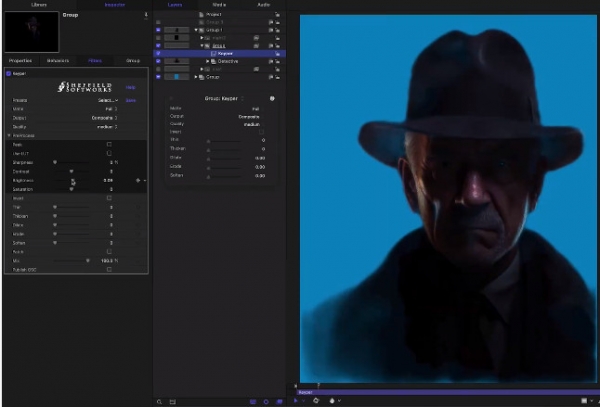Click the Detective group icon in the layers list

coord(214,61)
